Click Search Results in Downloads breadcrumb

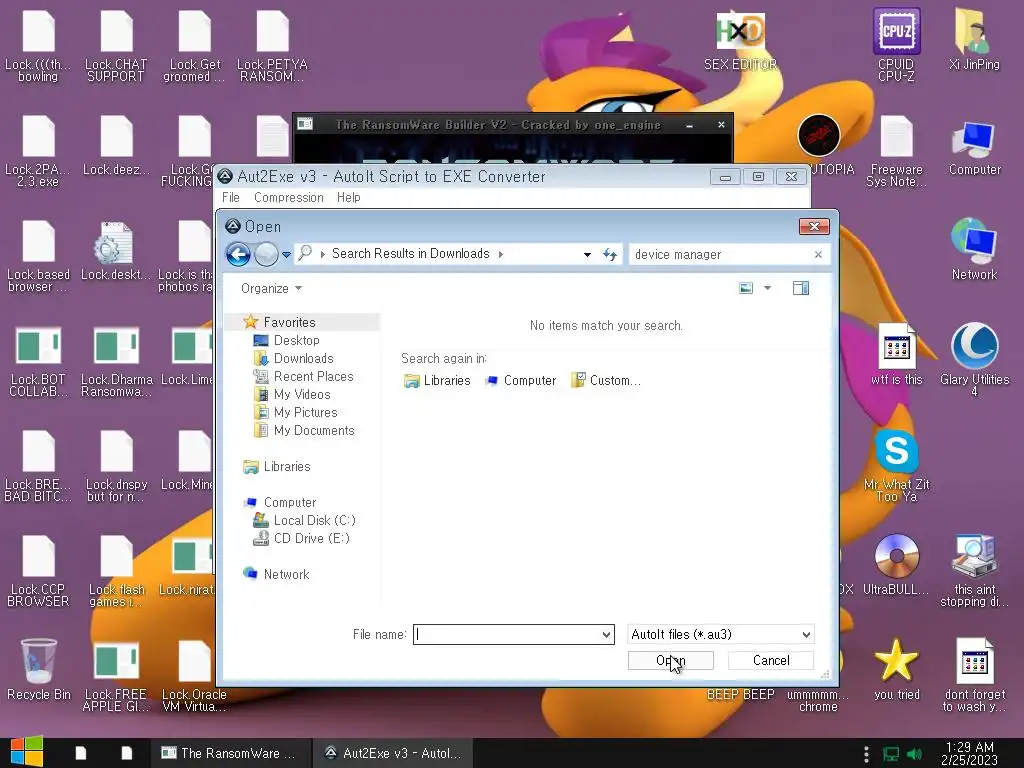[x=410, y=254]
